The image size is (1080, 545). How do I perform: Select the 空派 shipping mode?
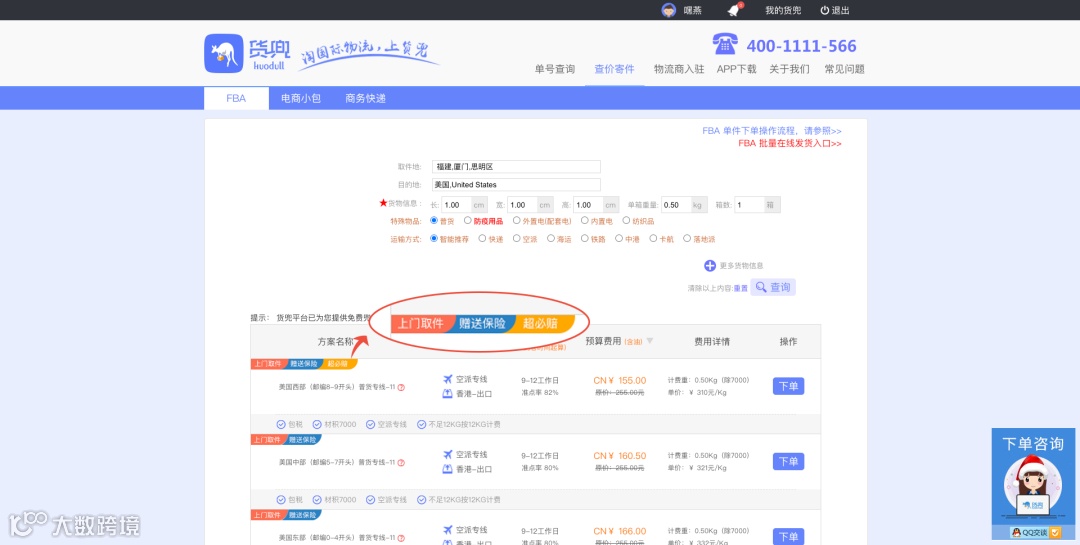point(517,238)
